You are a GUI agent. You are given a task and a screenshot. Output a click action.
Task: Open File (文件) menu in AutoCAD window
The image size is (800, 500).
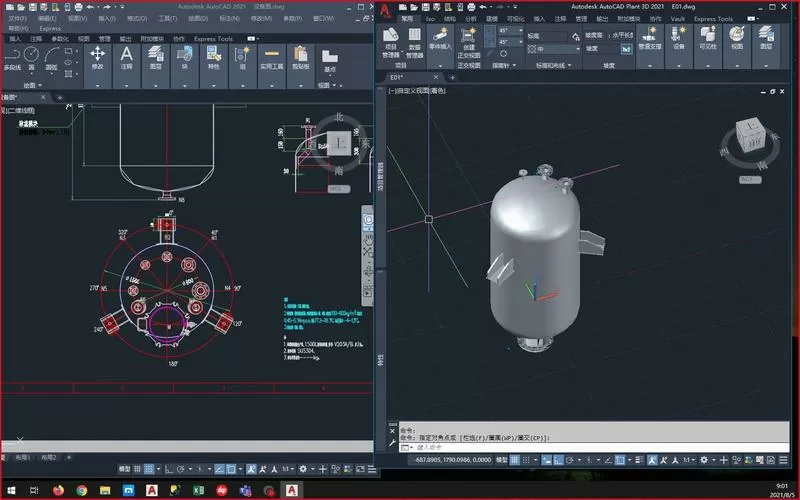pos(17,18)
